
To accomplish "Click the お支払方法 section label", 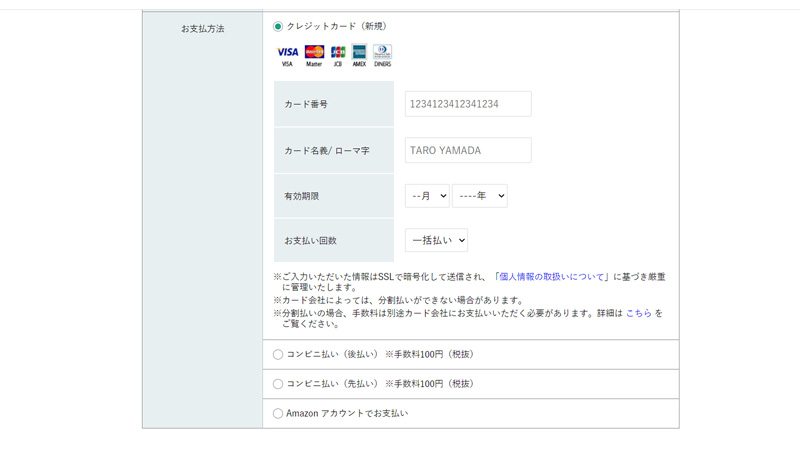I will 203,29.
